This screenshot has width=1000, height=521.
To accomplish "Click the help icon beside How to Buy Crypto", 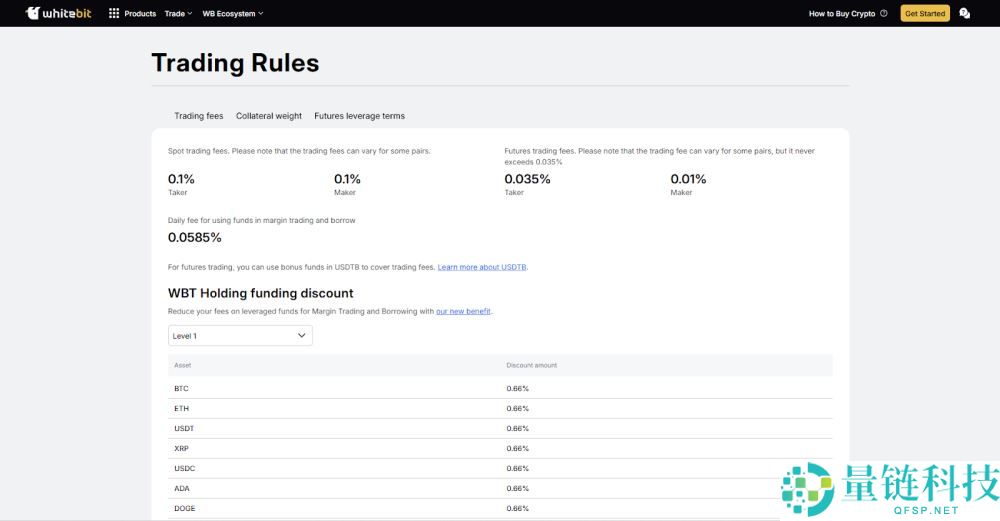I will (x=883, y=14).
